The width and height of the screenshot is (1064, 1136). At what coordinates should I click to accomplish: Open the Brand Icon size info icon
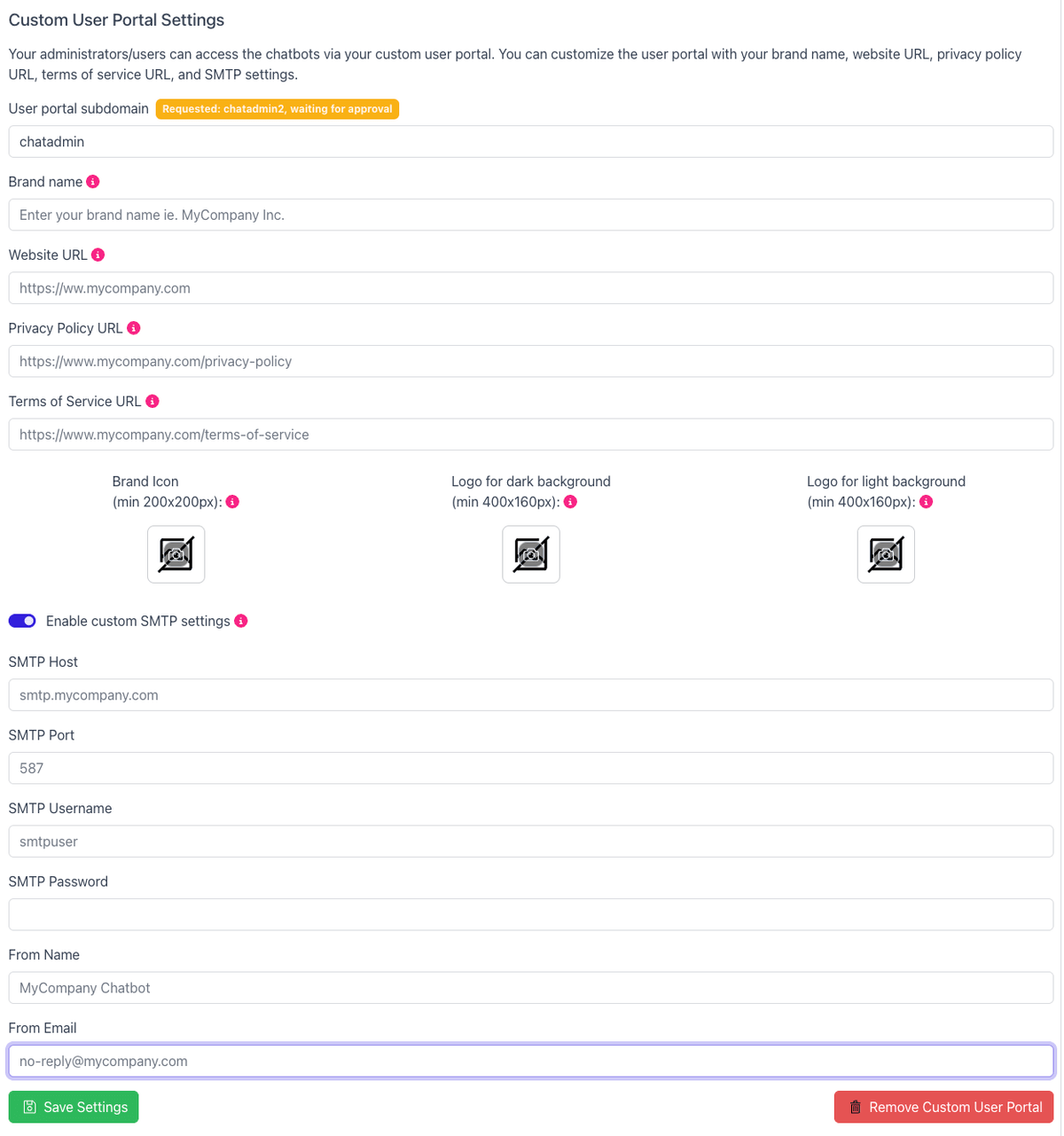point(232,501)
